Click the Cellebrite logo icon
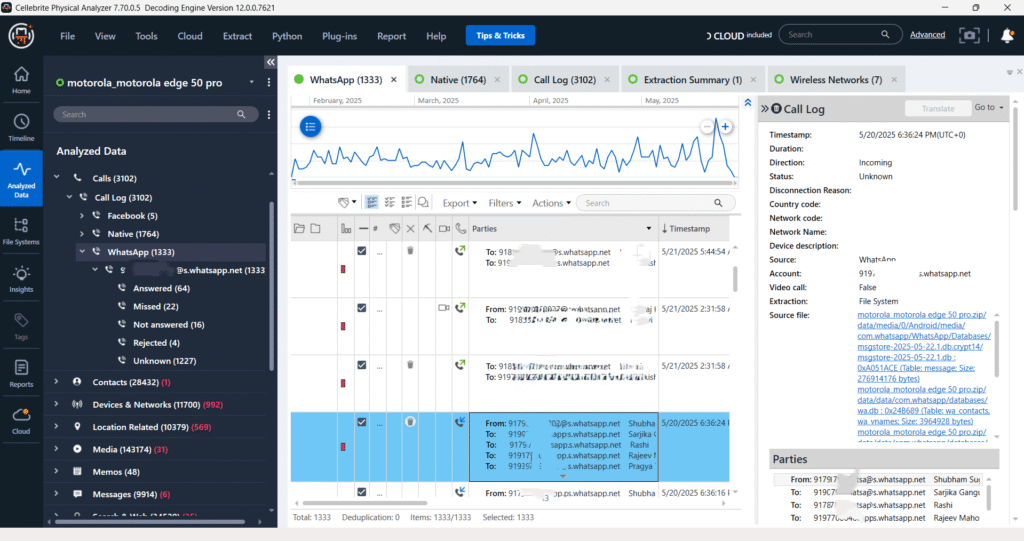The width and height of the screenshot is (1024, 541). [21, 35]
